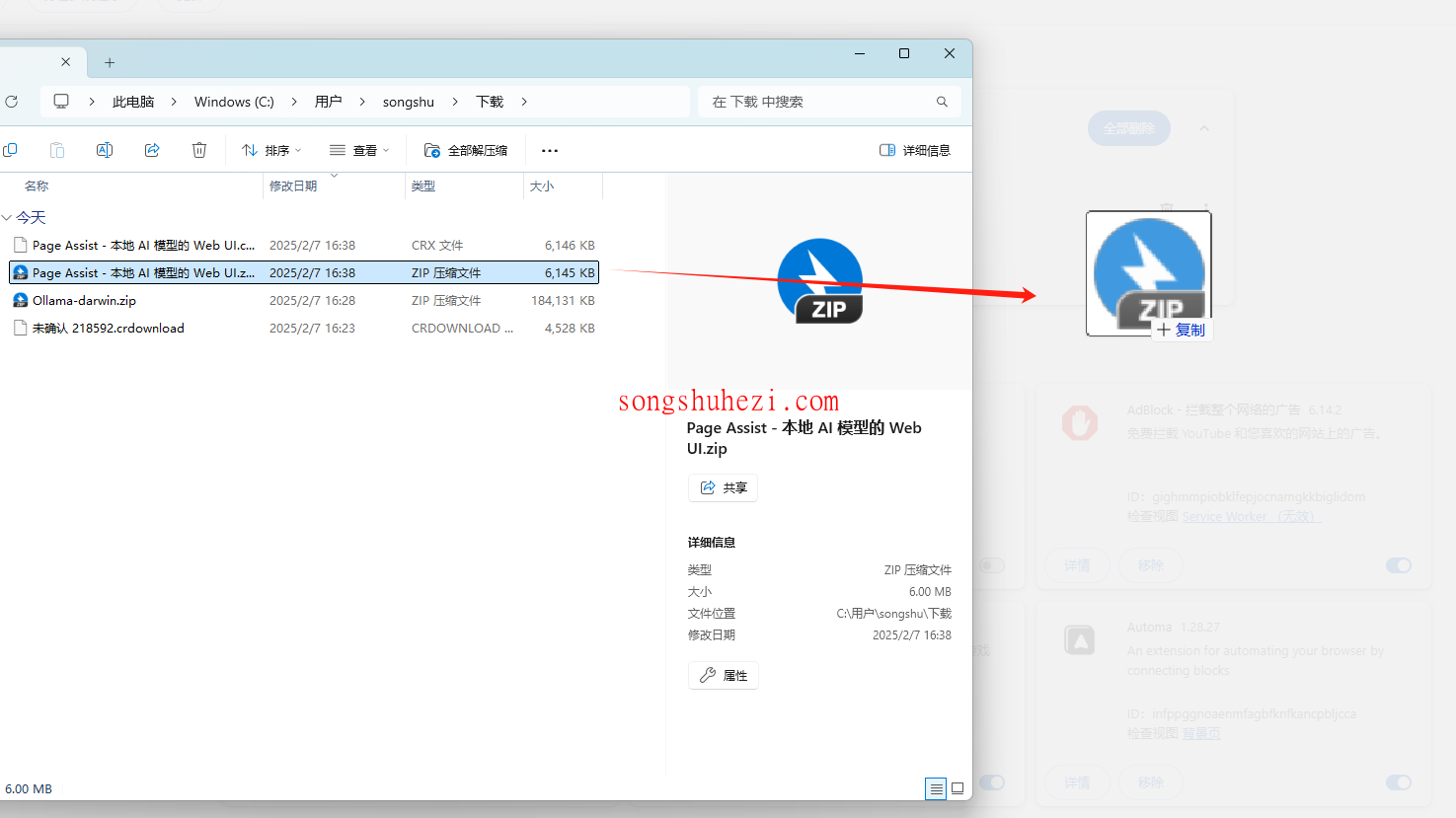This screenshot has width=1456, height=818.
Task: Click 全部删除 on the extensions page
Action: [1129, 128]
